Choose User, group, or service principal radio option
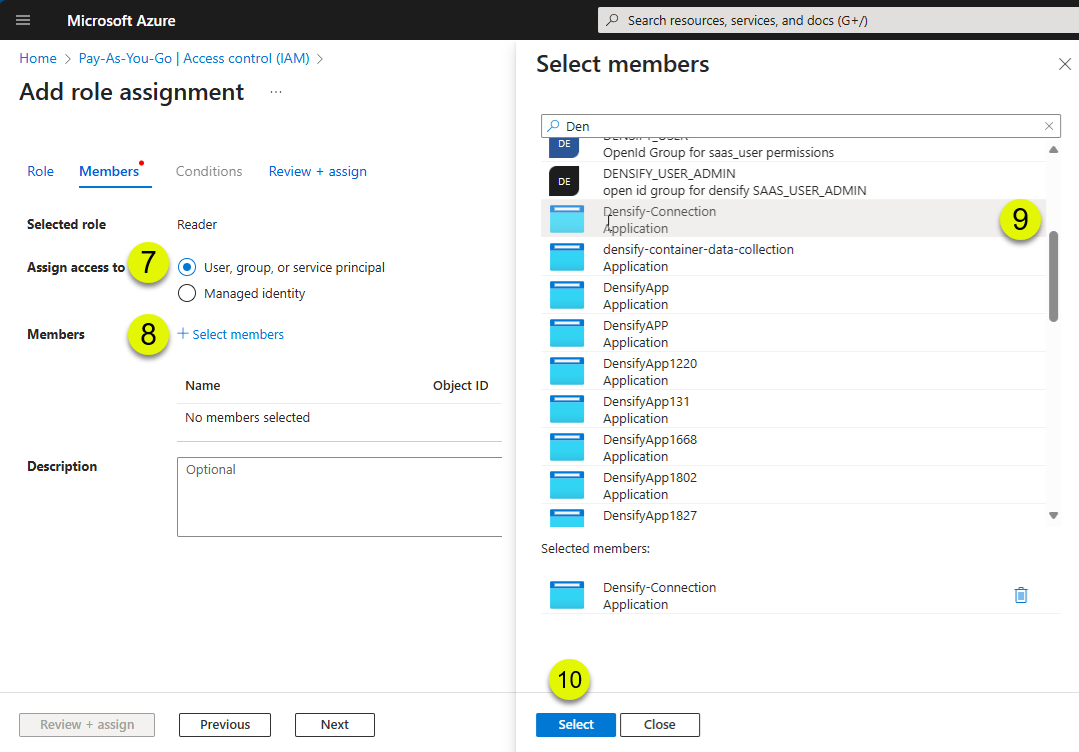The width and height of the screenshot is (1079, 752). [x=187, y=267]
